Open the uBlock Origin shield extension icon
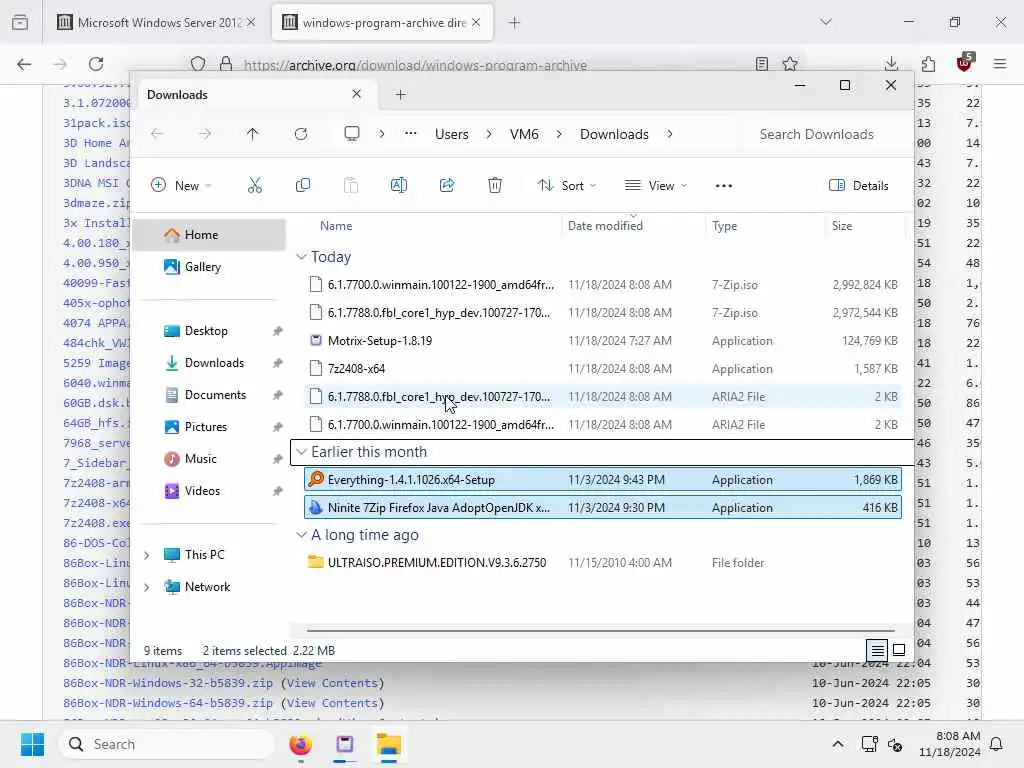This screenshot has width=1024, height=768. 965,63
